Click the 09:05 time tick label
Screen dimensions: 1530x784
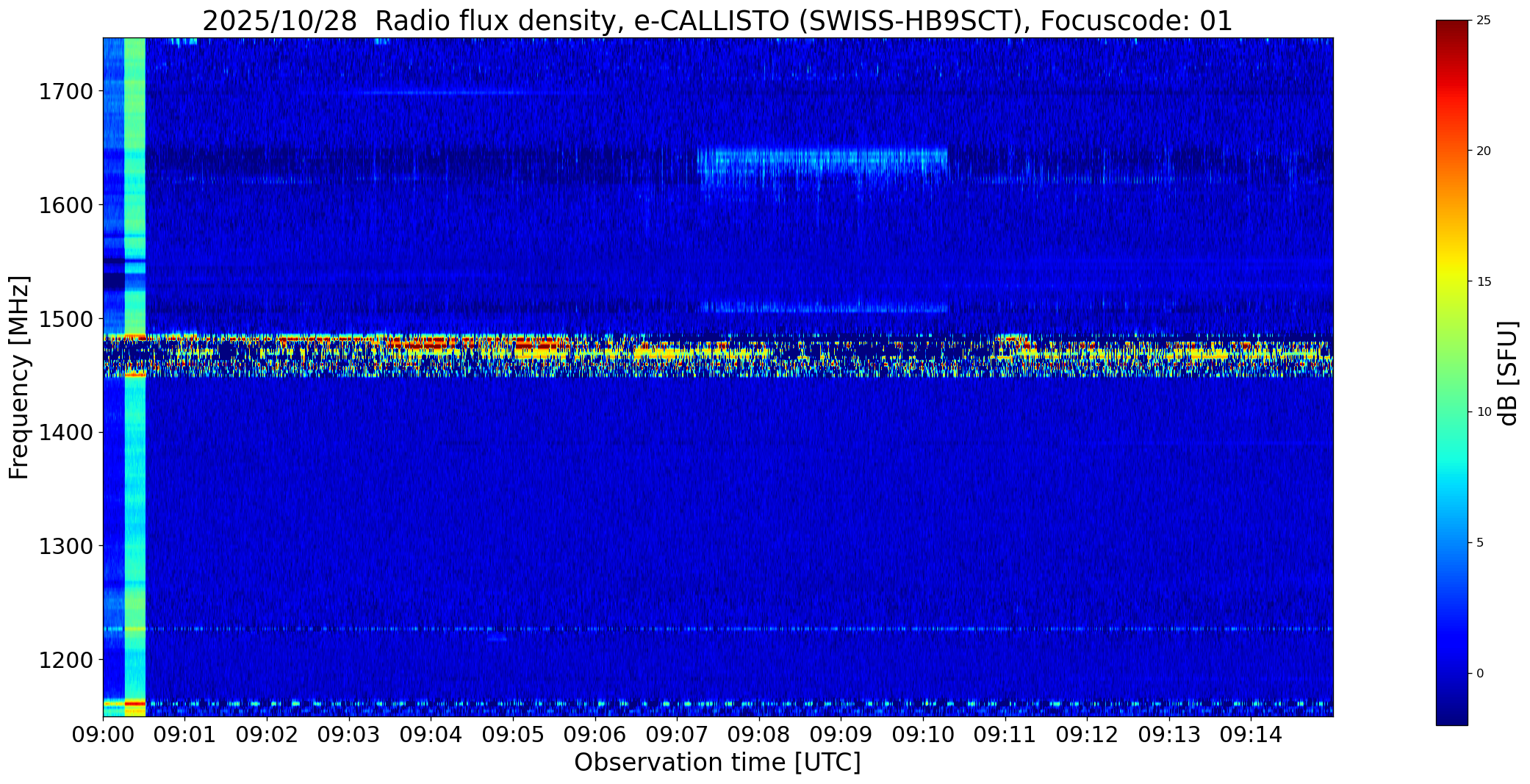[513, 734]
